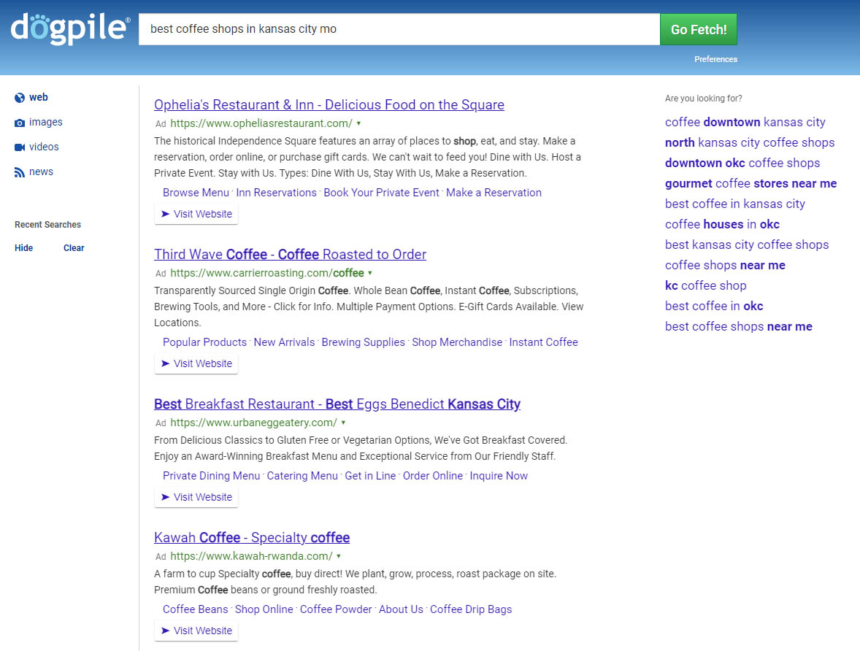860x651 pixels.
Task: Open the Preferences link
Action: (x=715, y=59)
